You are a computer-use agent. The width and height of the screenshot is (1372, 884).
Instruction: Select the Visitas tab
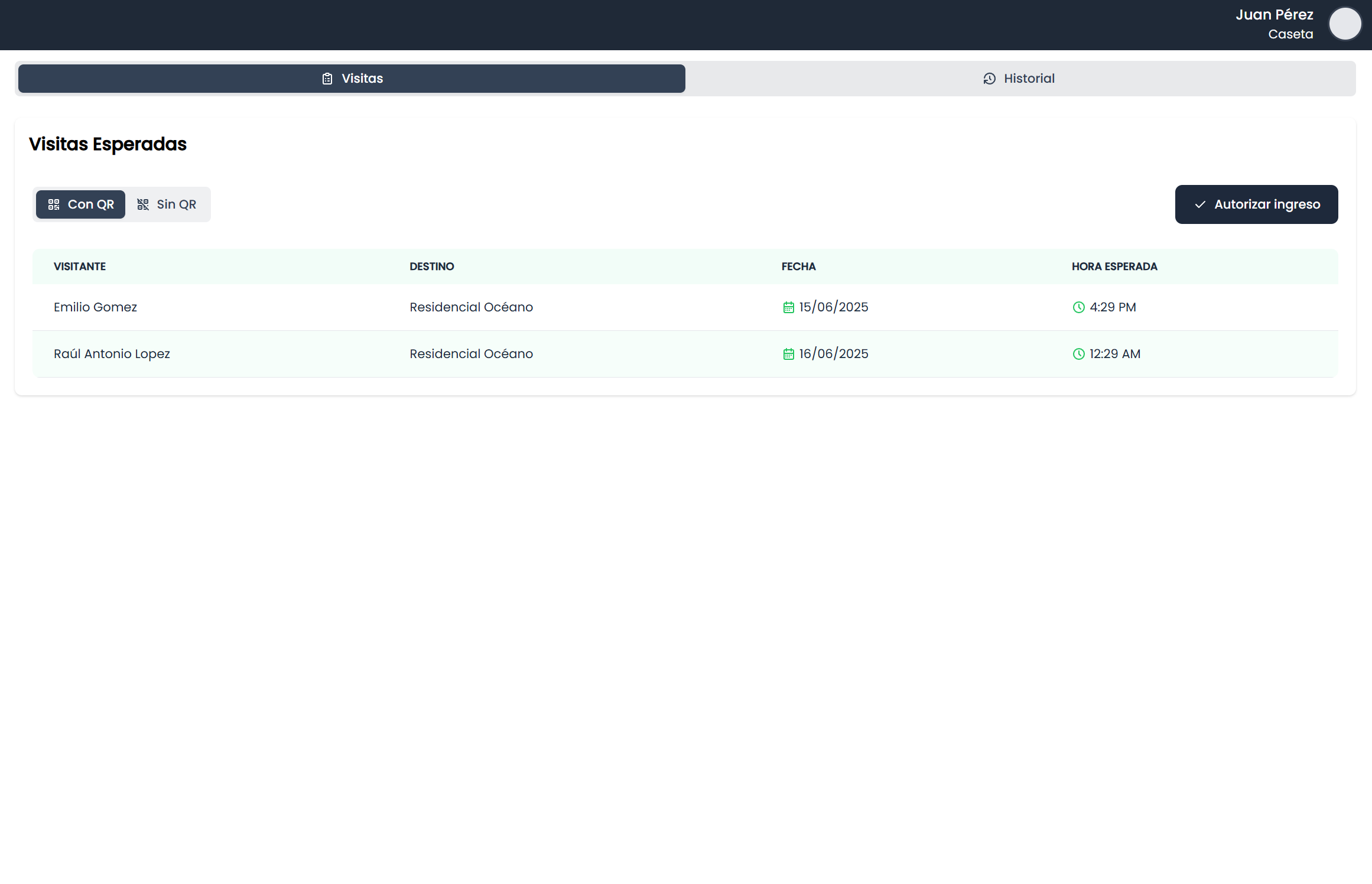(352, 79)
